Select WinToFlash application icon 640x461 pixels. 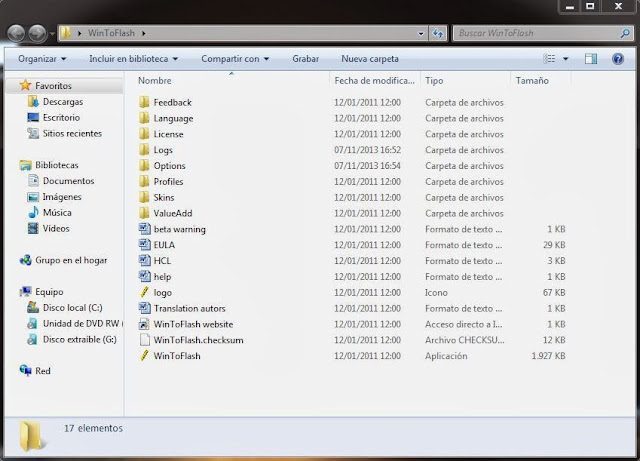point(144,355)
